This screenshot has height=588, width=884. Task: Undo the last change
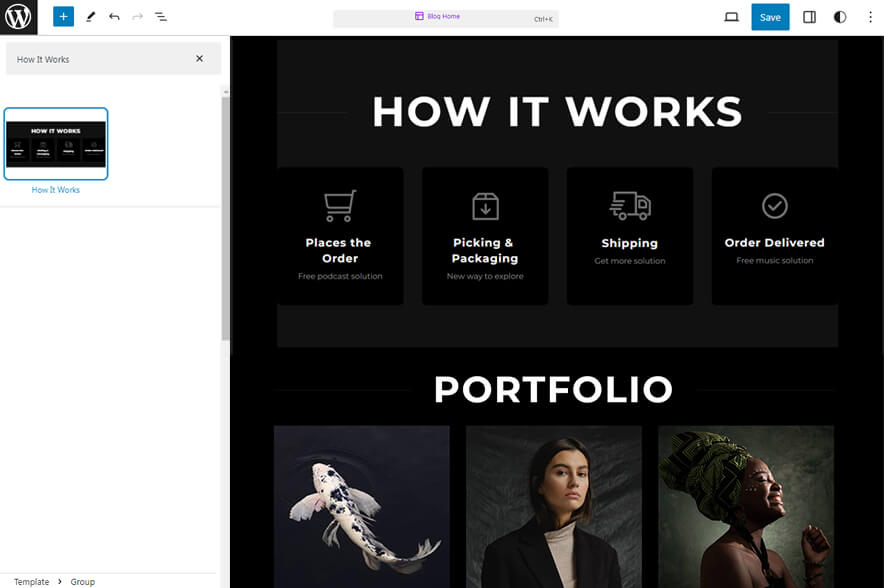tap(112, 16)
